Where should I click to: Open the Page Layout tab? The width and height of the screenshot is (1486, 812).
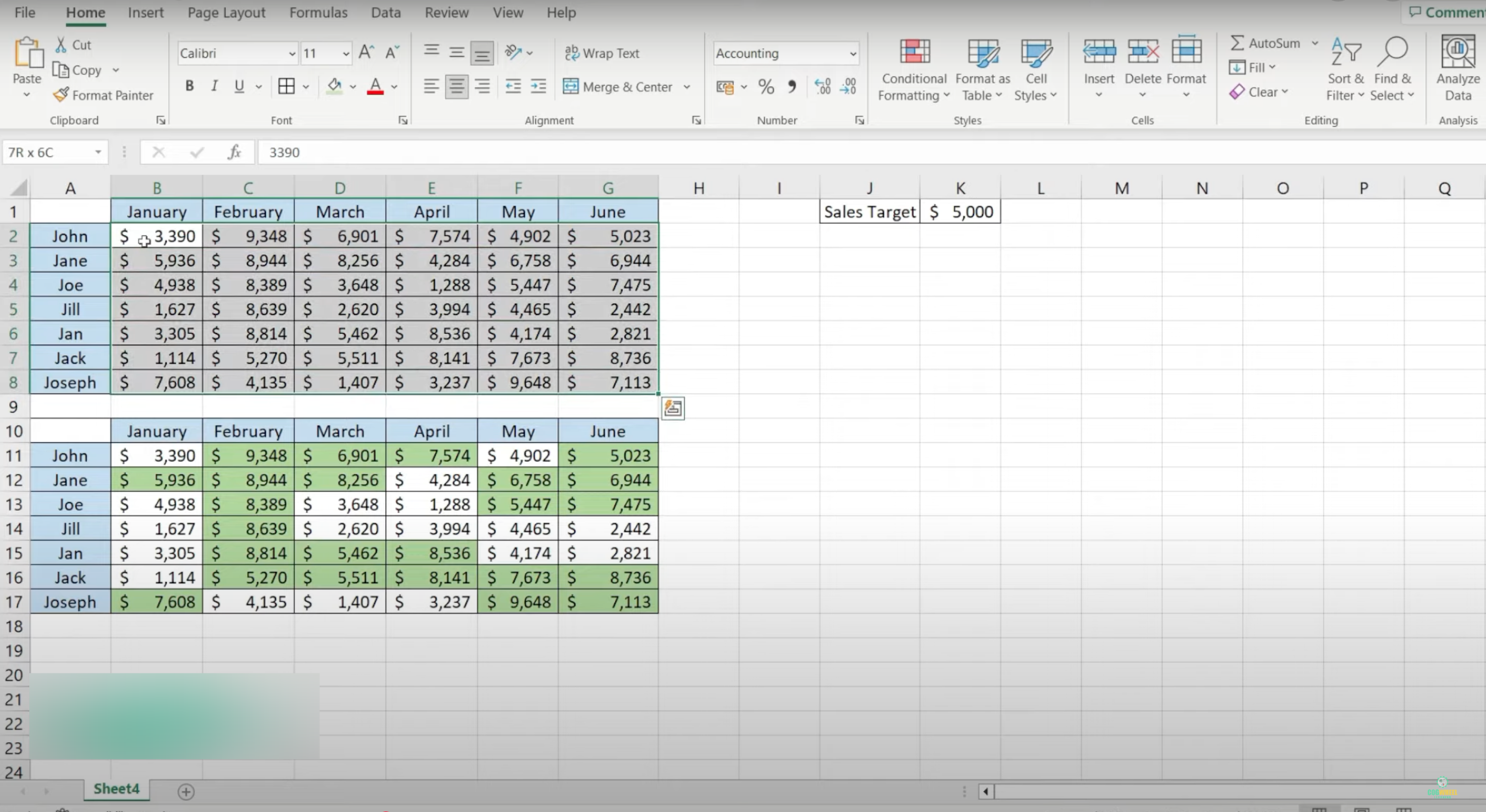(x=226, y=13)
